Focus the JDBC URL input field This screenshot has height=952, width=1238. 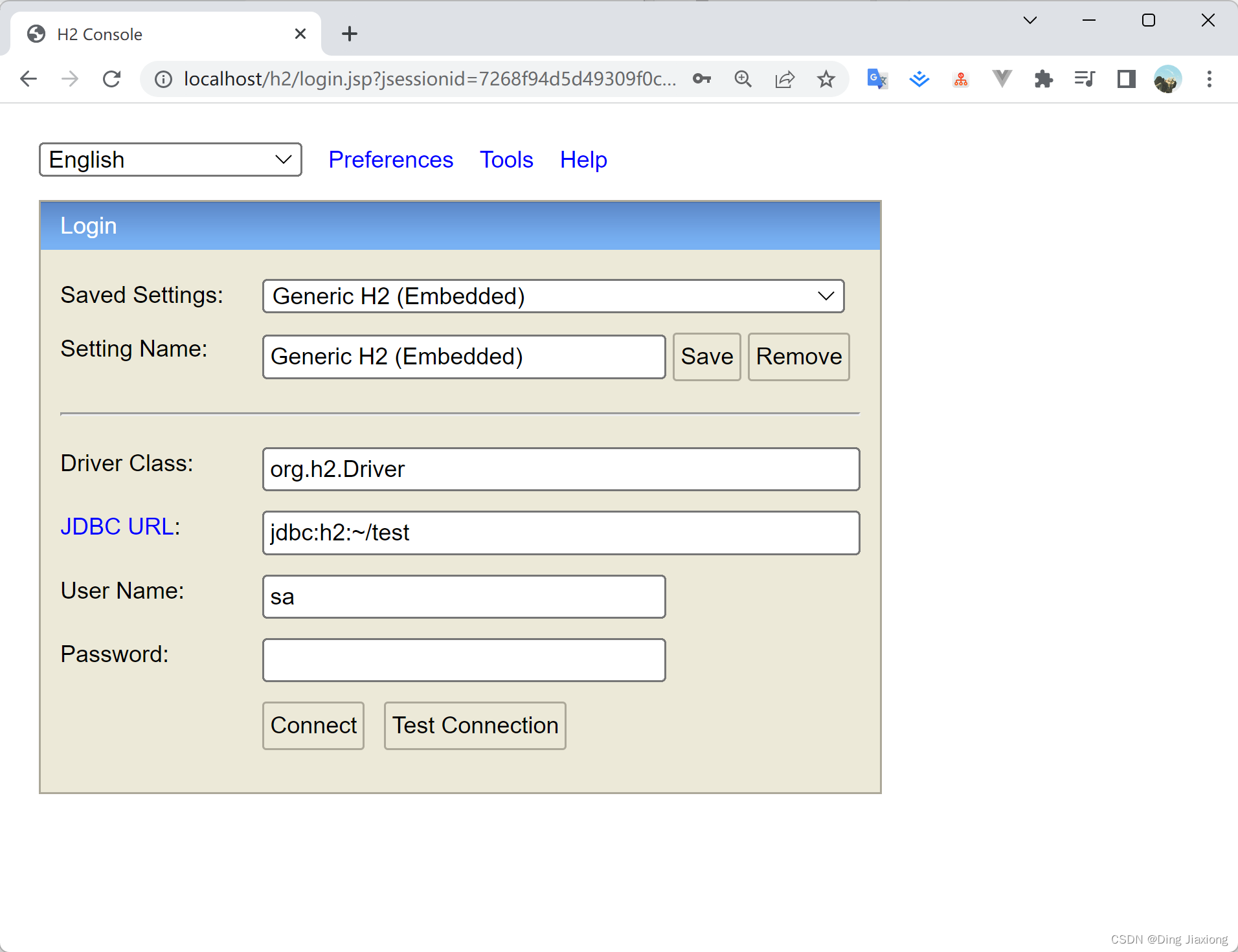561,533
